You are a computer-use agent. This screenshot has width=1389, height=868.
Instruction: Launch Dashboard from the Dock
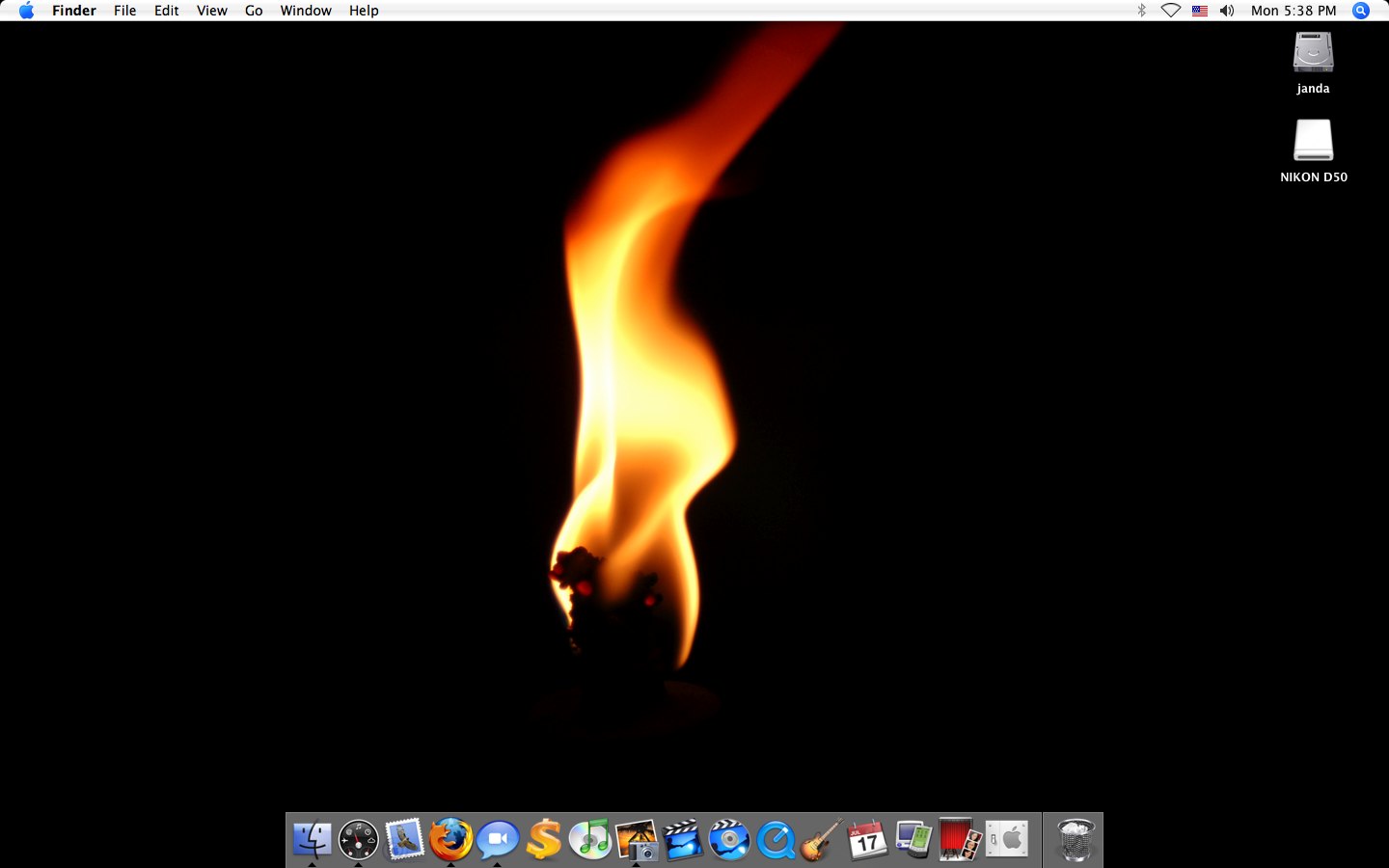tap(358, 839)
